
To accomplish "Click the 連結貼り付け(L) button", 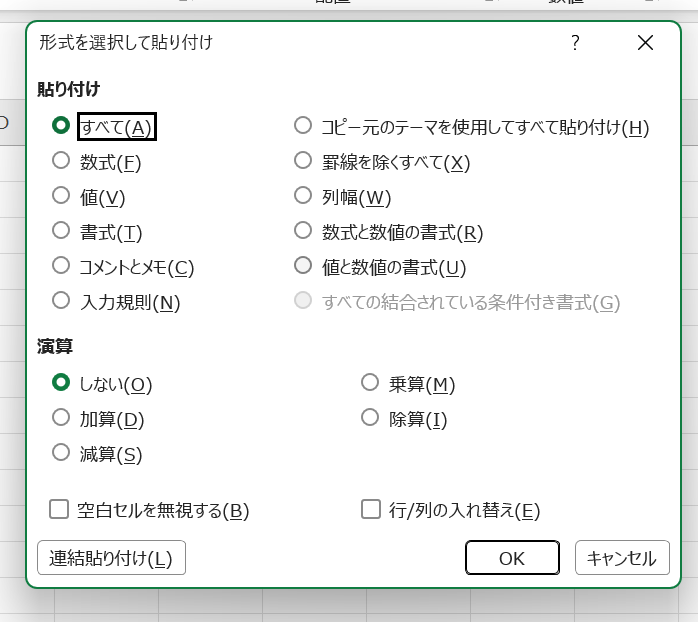I will (111, 558).
